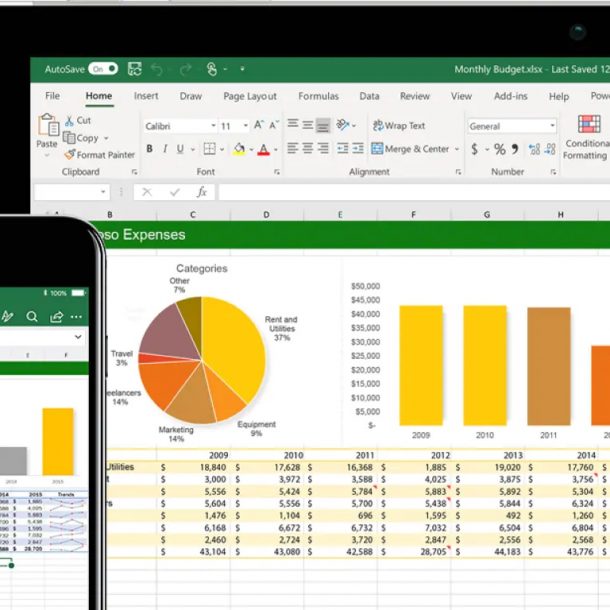The image size is (610, 610).
Task: Expand the Copy dropdown arrow
Action: point(106,138)
